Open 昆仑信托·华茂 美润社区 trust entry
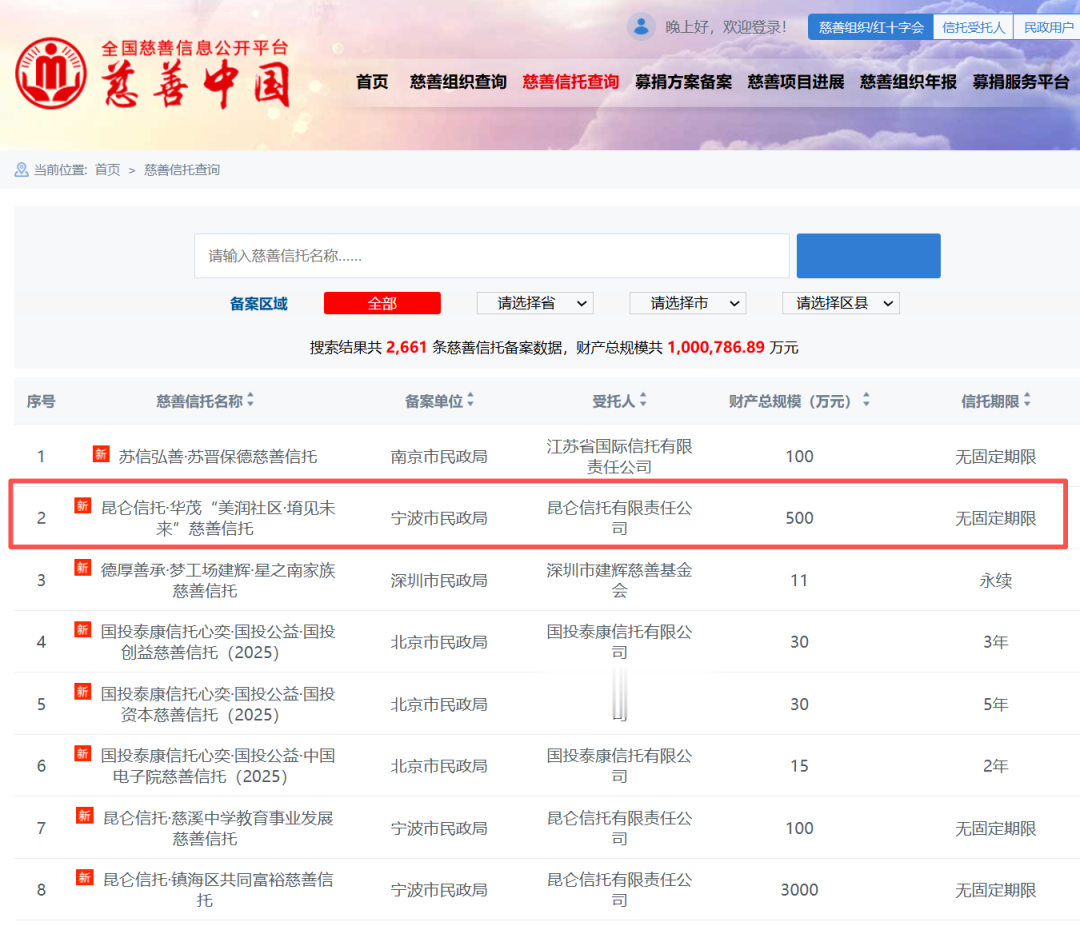The height and width of the screenshot is (926, 1080). click(x=218, y=518)
